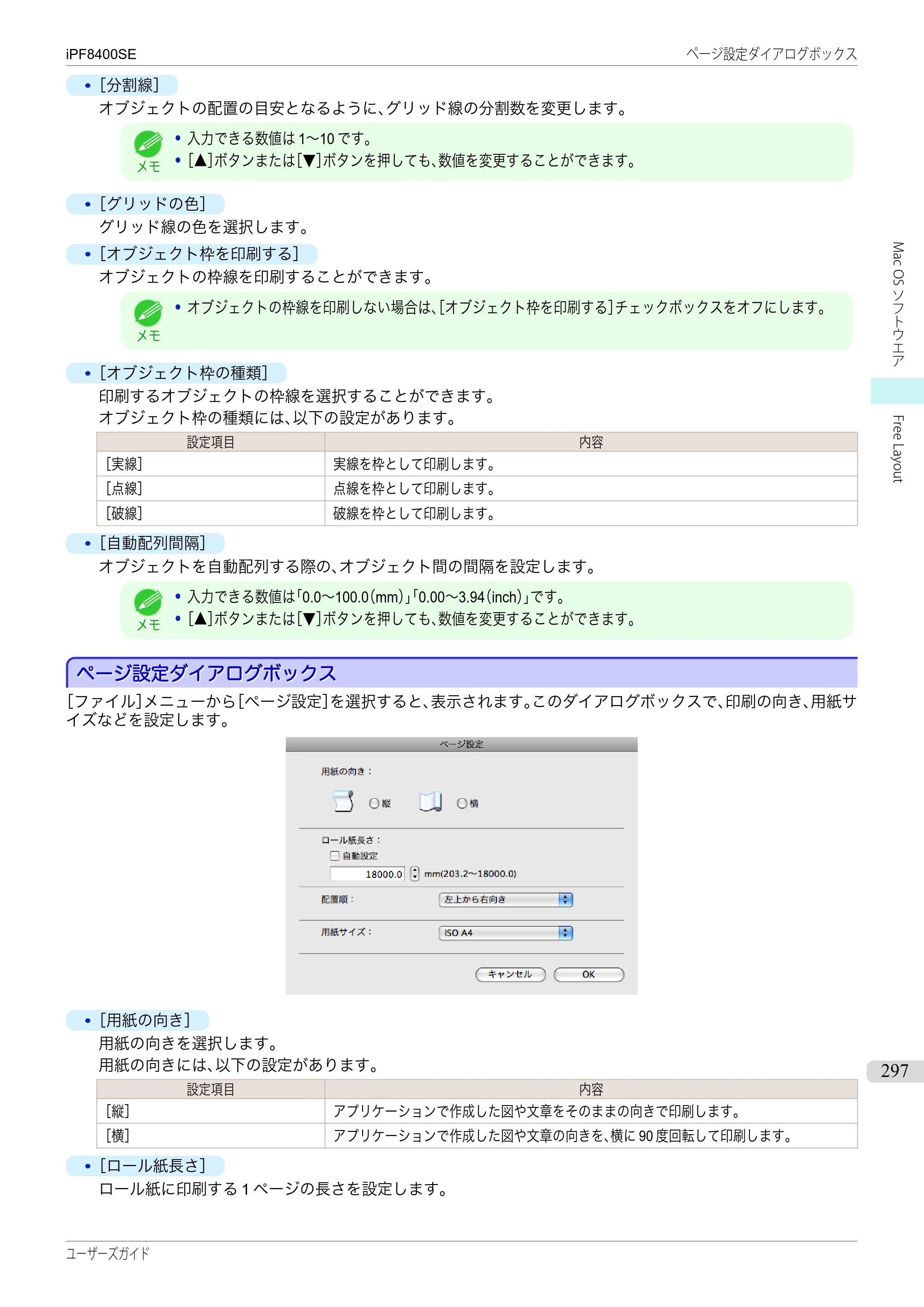This screenshot has width=924, height=1307.
Task: Click the ページ設定 dialog title bar
Action: (x=461, y=744)
